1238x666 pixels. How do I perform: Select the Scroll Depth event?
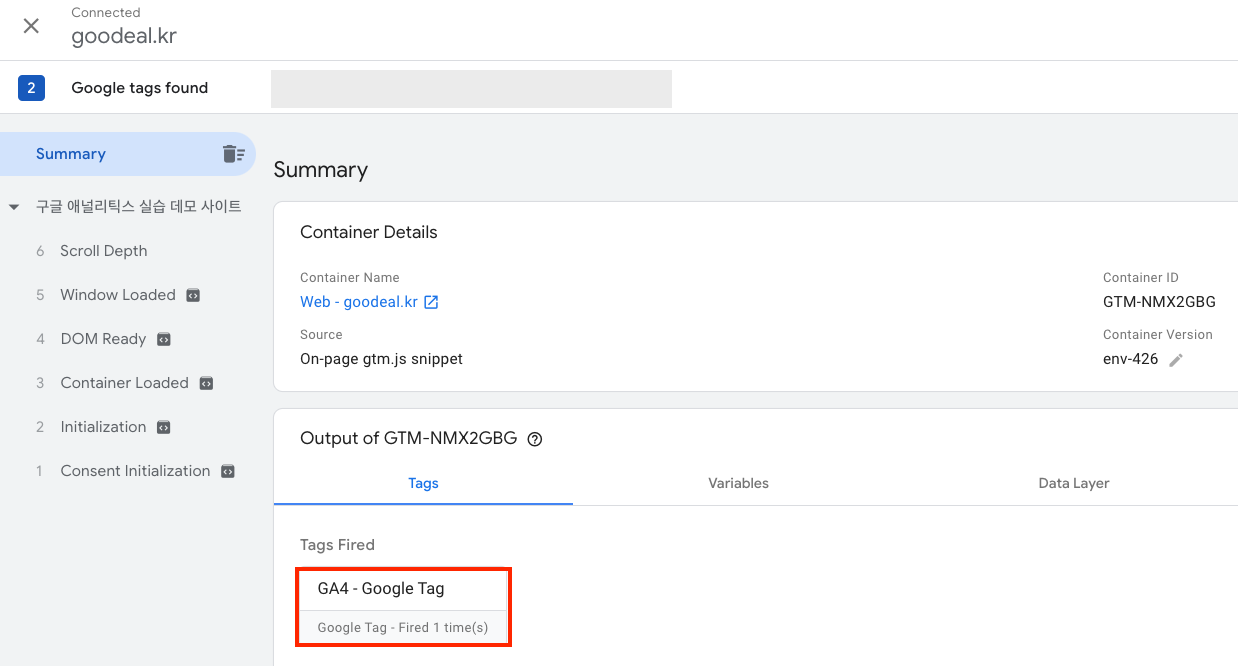click(103, 251)
